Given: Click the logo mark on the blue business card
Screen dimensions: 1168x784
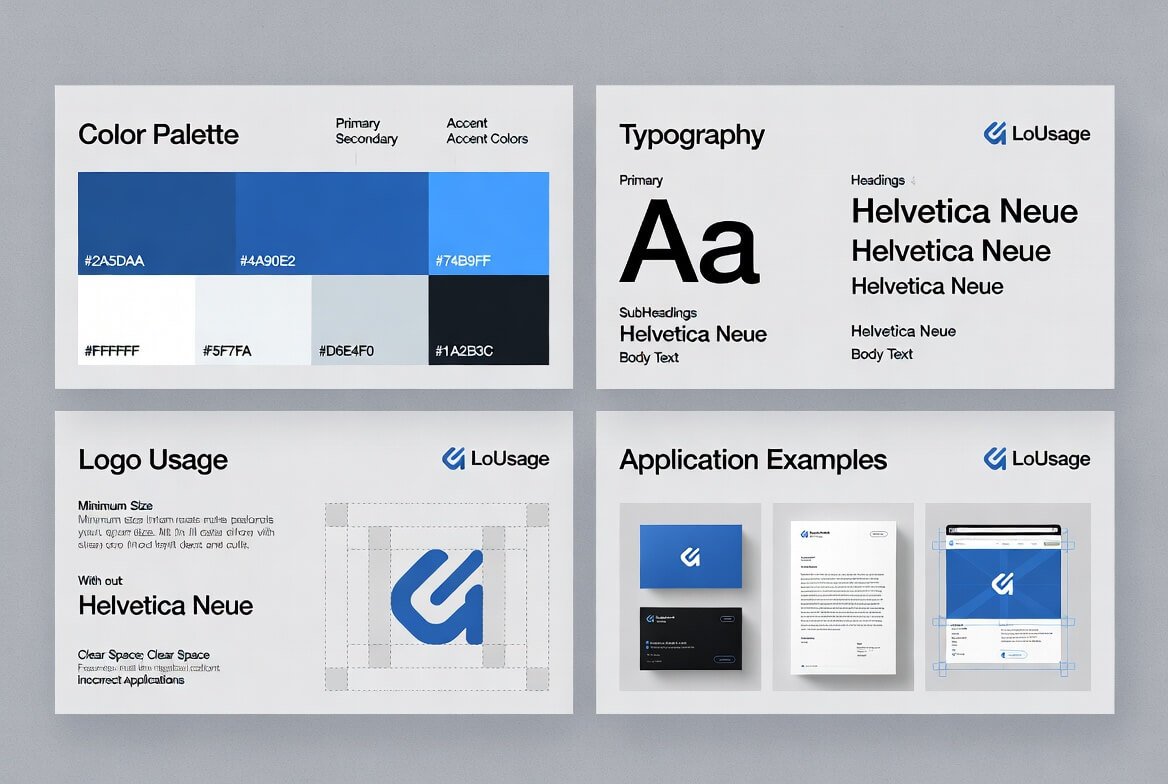Looking at the screenshot, I should click(x=690, y=555).
